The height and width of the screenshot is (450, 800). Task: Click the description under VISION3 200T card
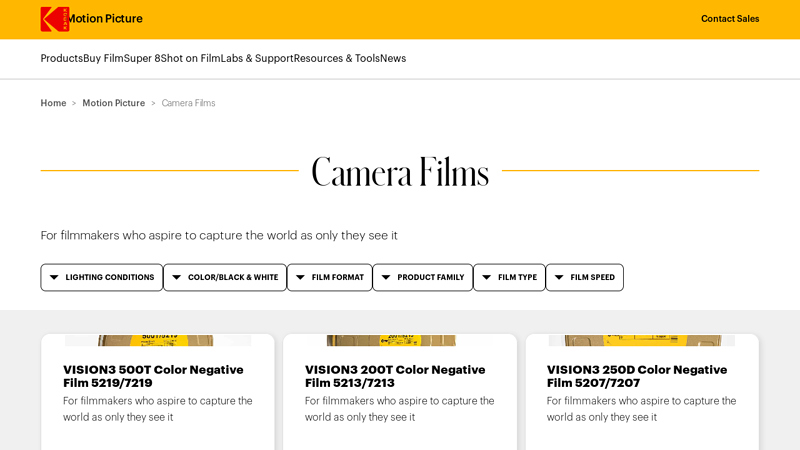399,409
